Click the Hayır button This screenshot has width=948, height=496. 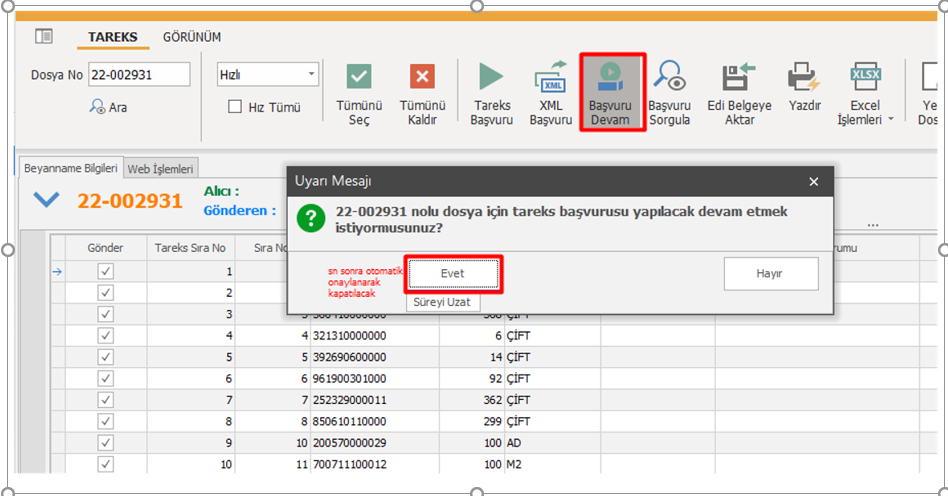click(771, 273)
